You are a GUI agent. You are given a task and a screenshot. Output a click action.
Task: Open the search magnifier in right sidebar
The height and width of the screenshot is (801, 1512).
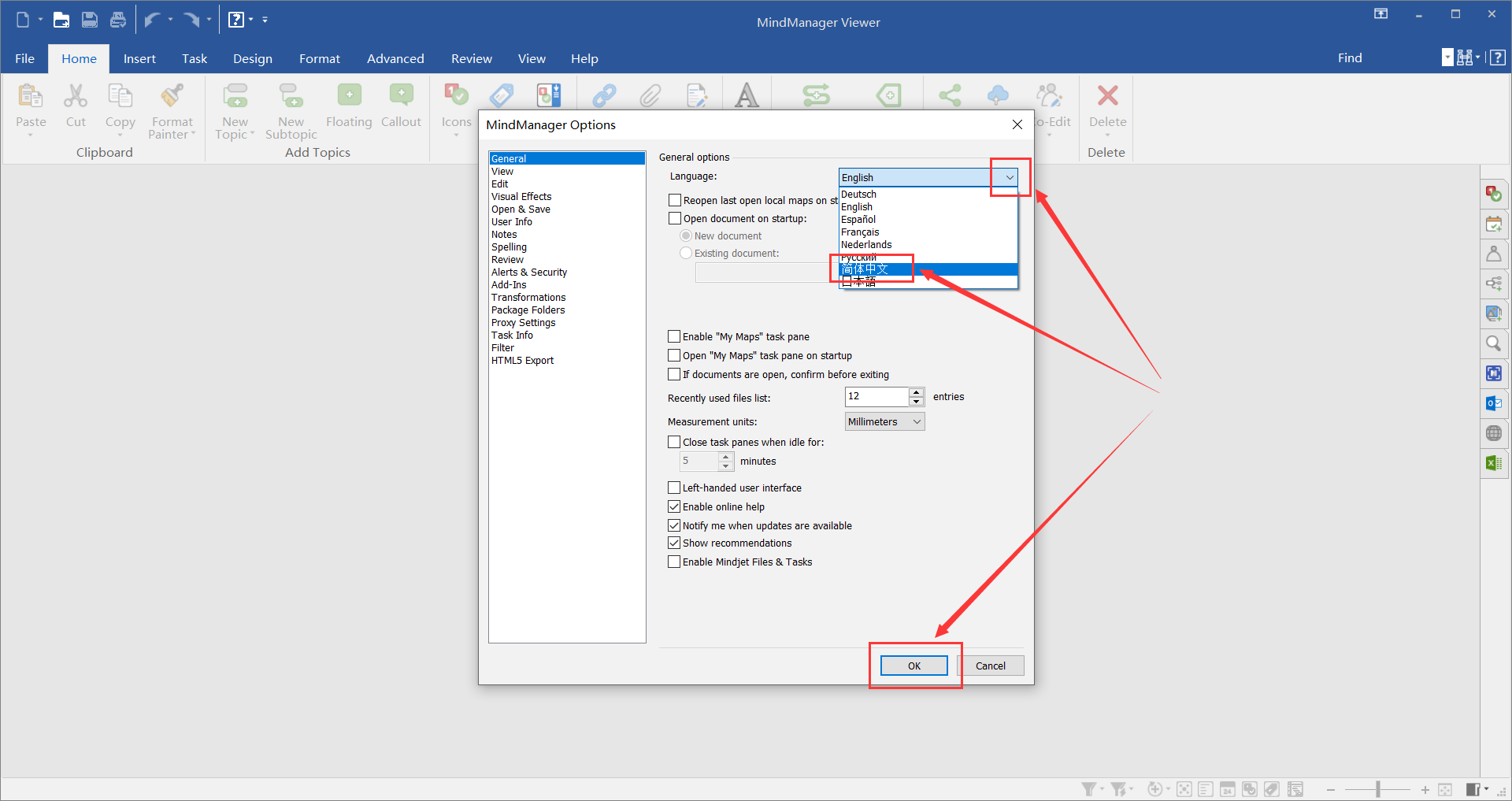[1493, 344]
